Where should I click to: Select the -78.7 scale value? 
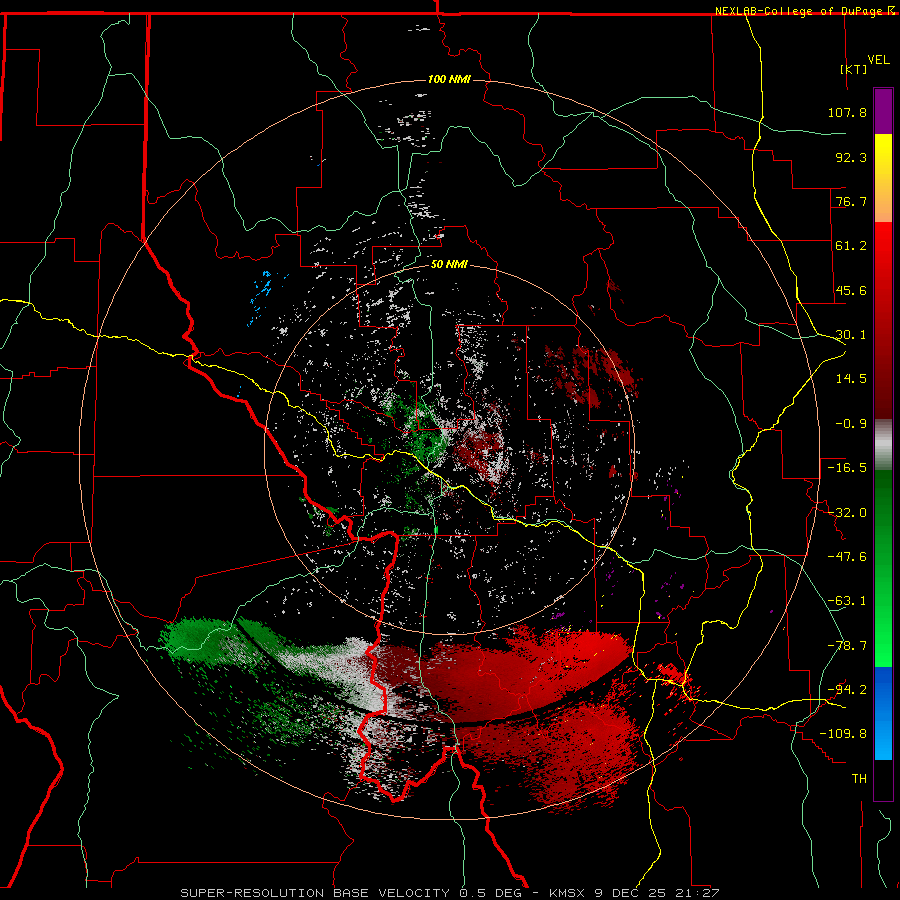click(x=847, y=646)
